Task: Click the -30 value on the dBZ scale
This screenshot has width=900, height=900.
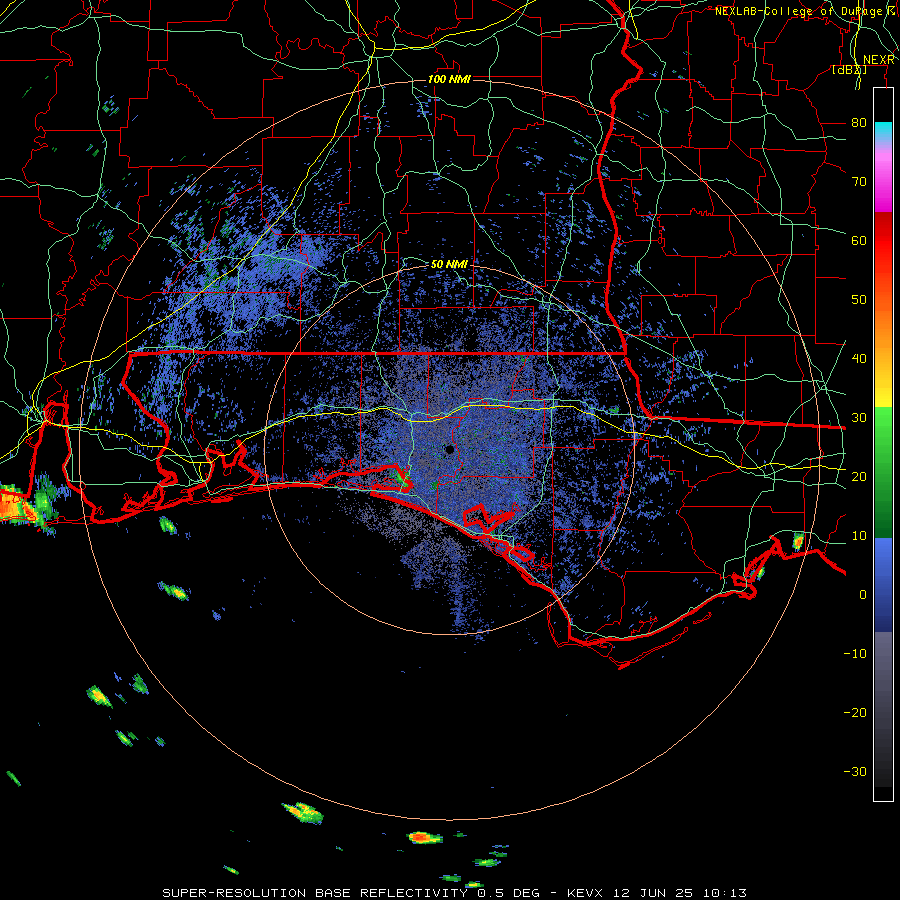Action: click(855, 771)
